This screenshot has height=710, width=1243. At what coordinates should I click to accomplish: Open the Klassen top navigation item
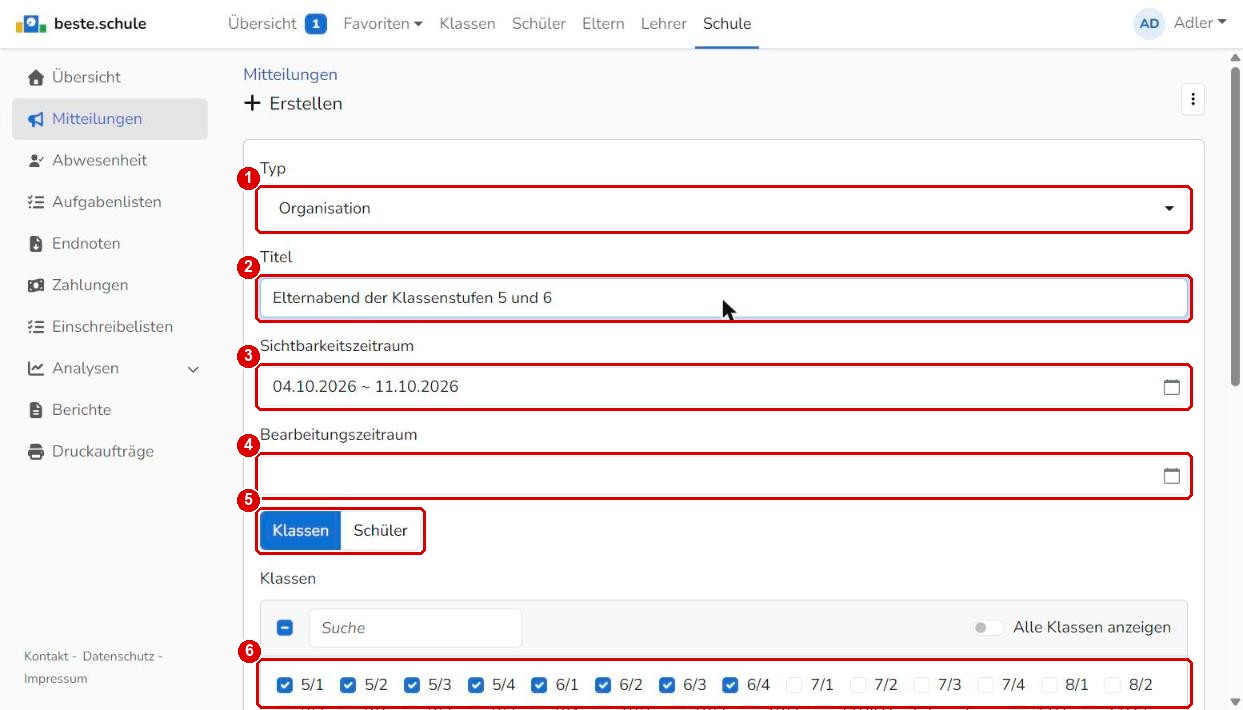467,24
